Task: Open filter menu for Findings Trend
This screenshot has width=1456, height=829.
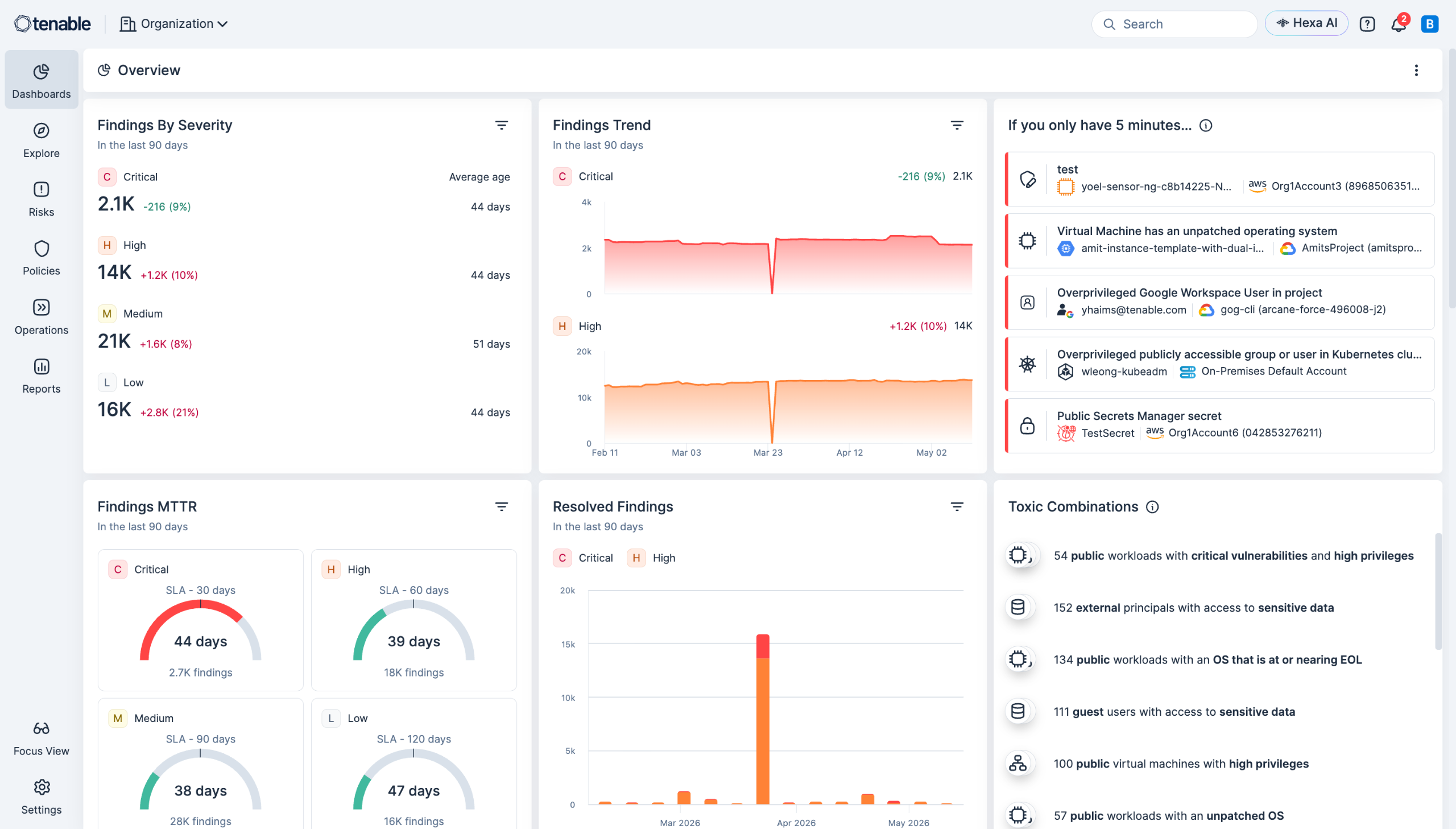Action: 957,125
